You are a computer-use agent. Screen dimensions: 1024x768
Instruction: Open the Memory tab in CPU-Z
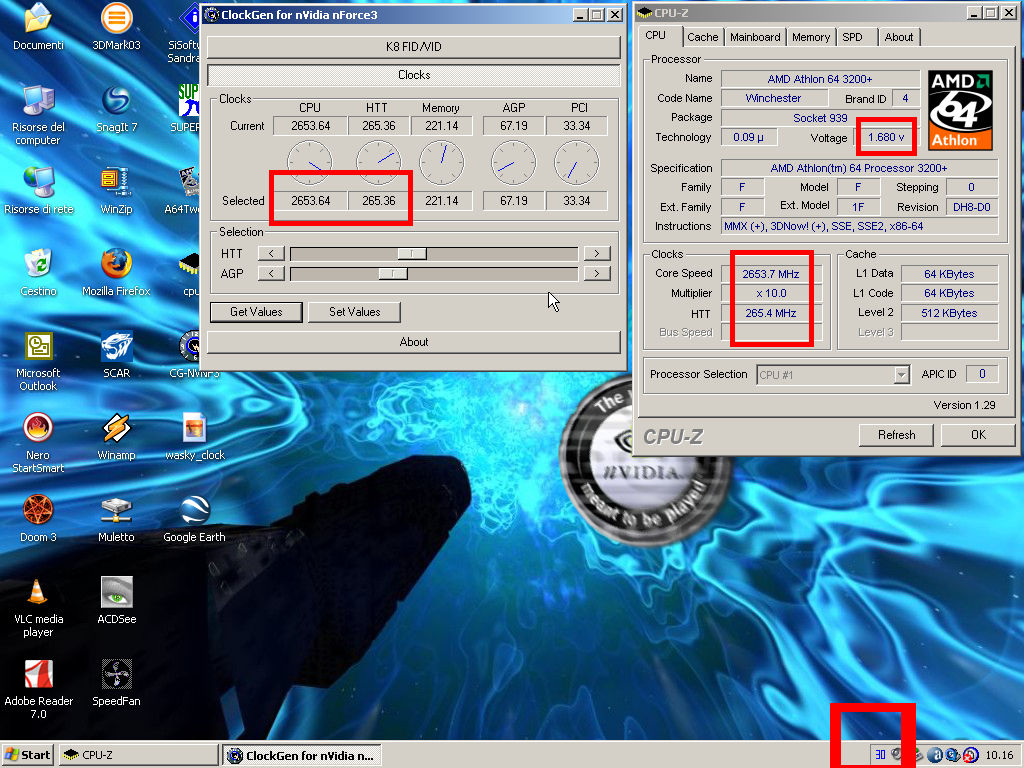[810, 37]
